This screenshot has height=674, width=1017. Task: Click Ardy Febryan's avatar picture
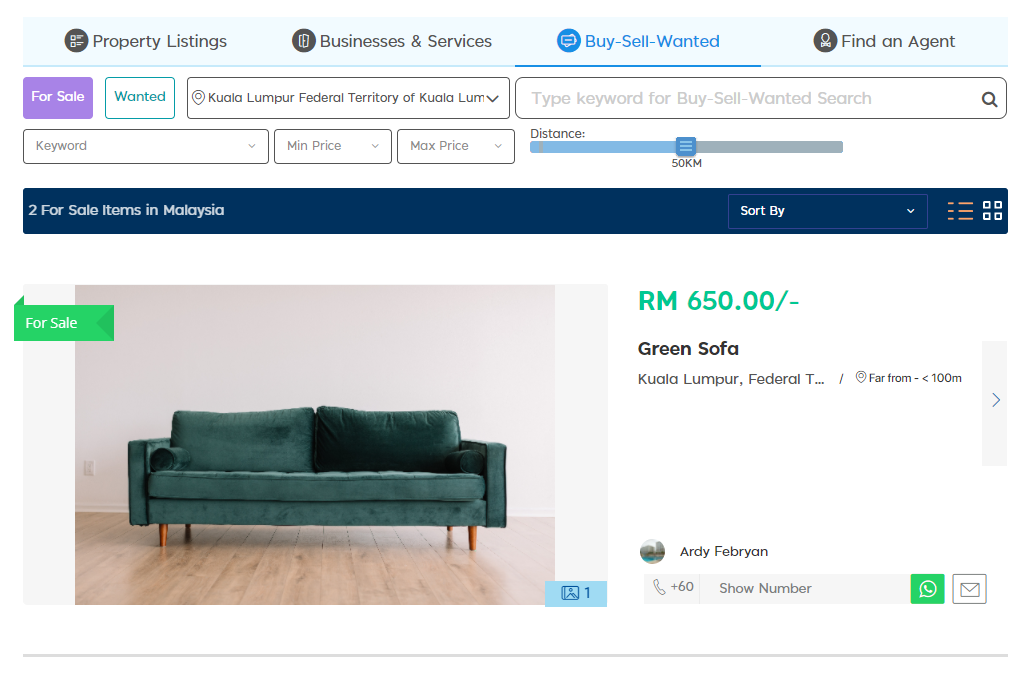click(652, 551)
